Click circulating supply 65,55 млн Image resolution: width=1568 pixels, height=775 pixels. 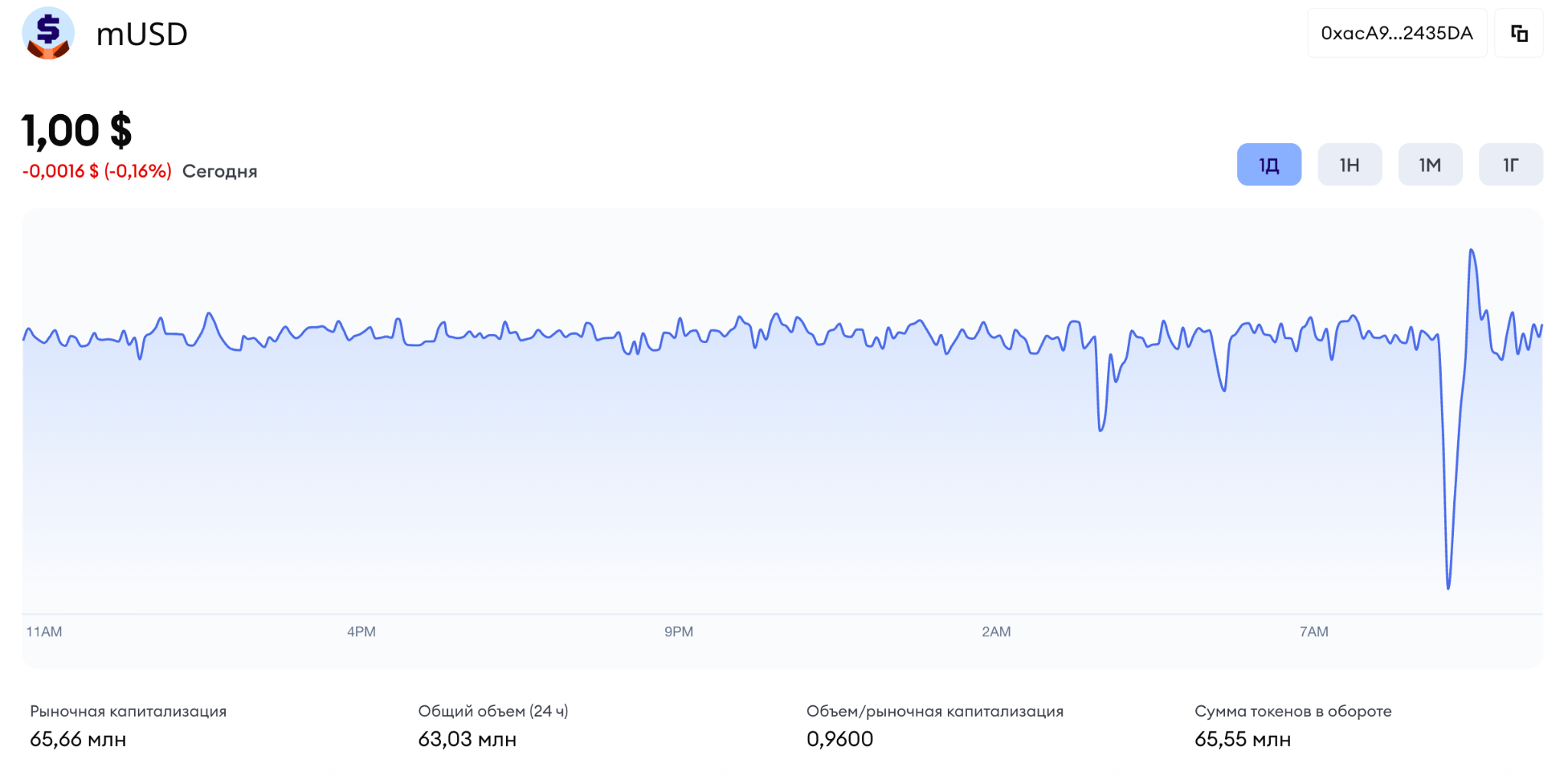1243,739
